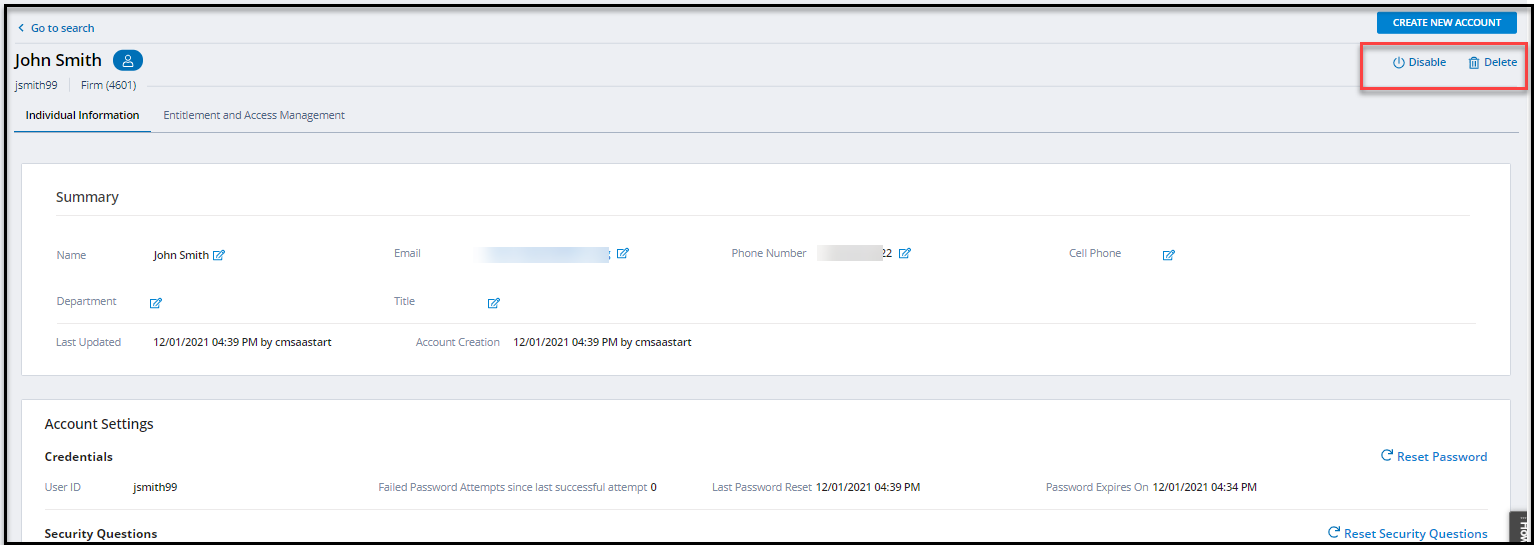Image resolution: width=1534 pixels, height=545 pixels.
Task: Edit the Department using pencil icon
Action: coord(156,303)
